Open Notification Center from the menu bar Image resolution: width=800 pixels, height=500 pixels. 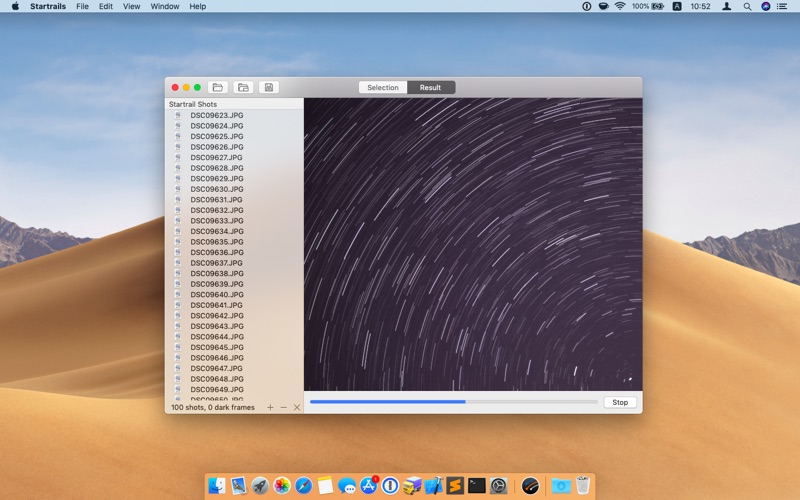pos(782,7)
